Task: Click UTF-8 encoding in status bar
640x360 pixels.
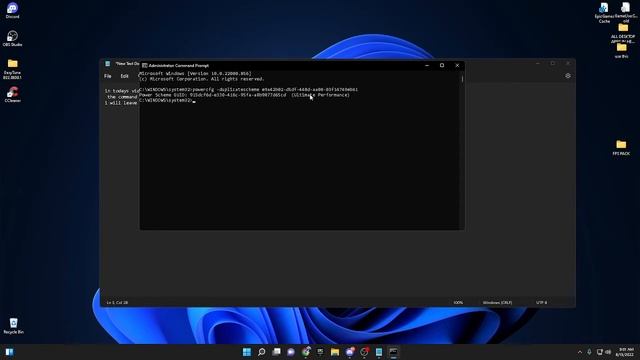Action: [x=541, y=302]
